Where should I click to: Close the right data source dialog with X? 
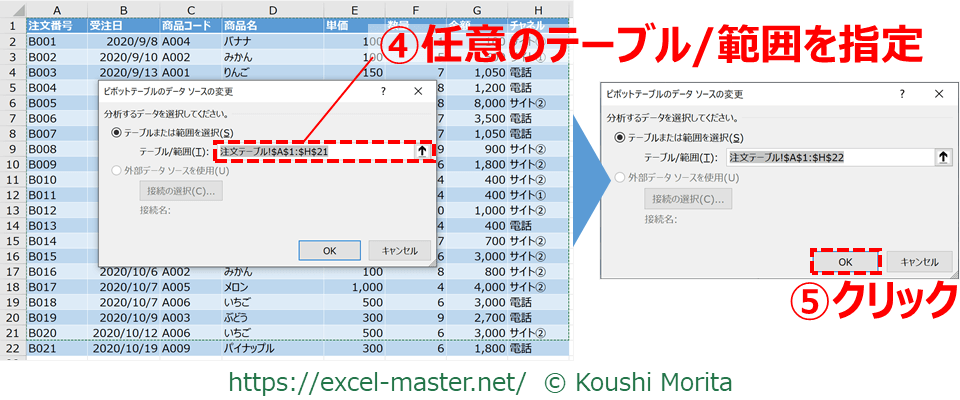[938, 93]
